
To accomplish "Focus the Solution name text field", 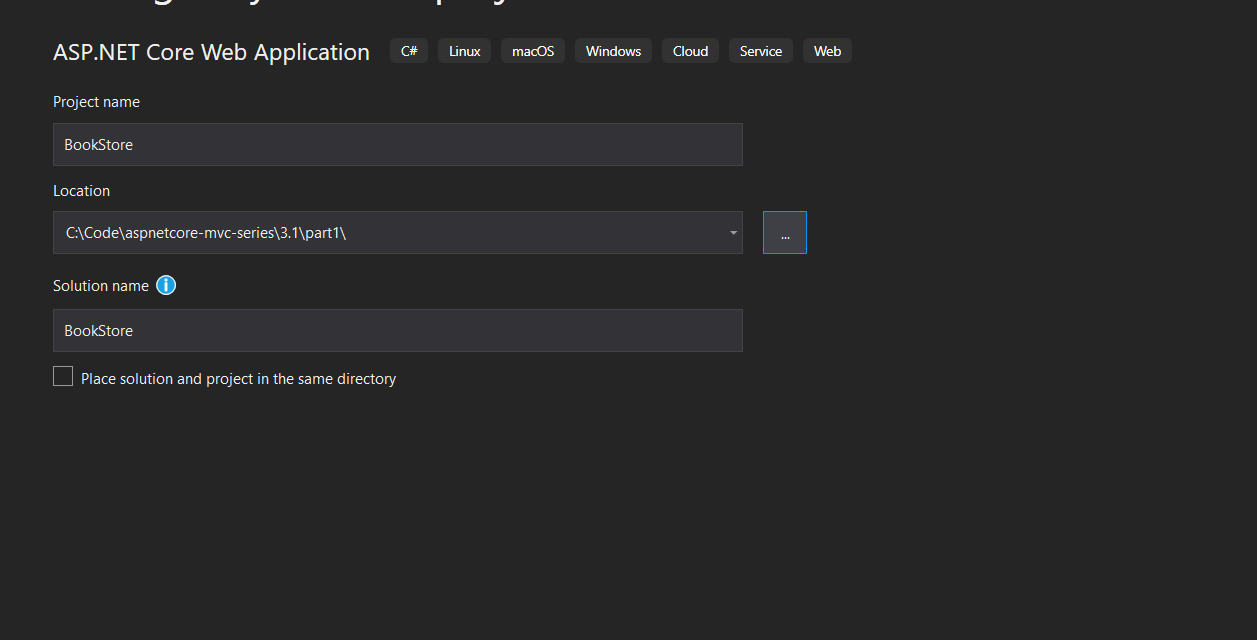I will click(397, 331).
